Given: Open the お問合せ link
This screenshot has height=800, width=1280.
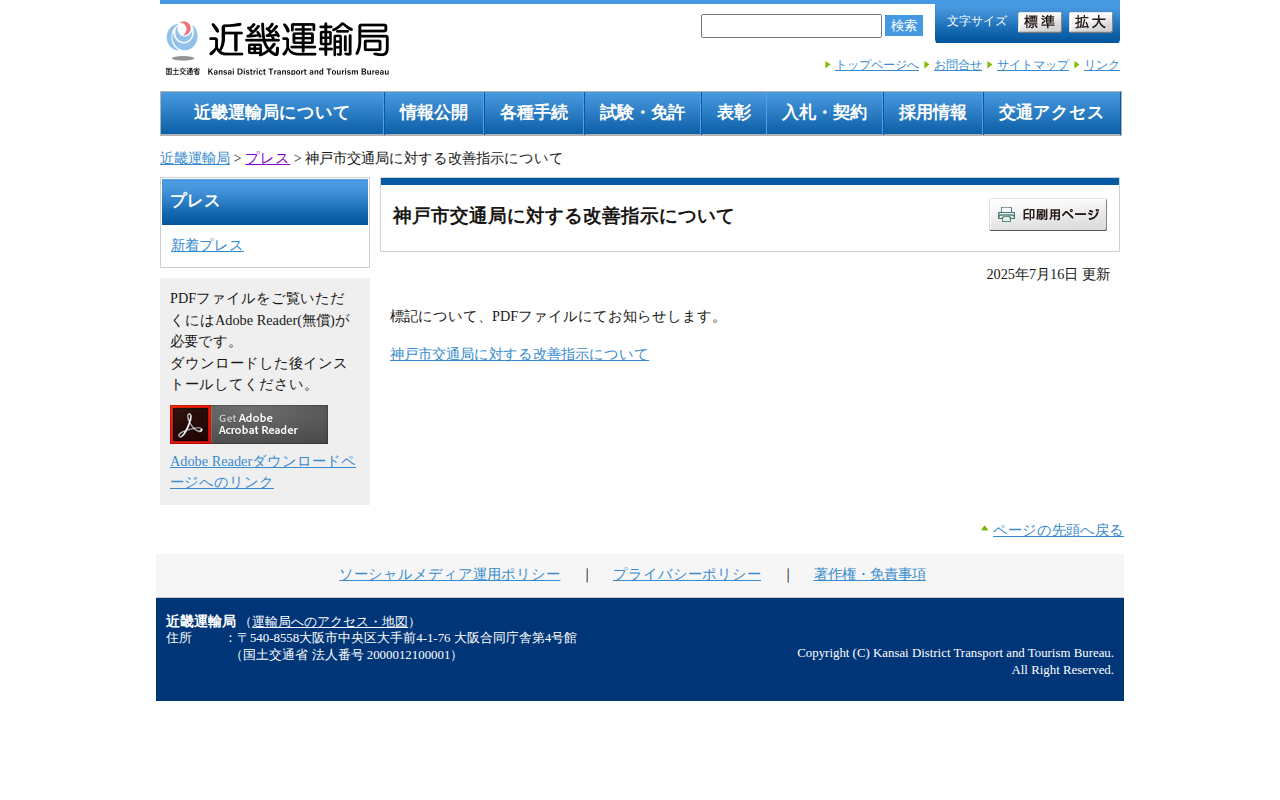Looking at the screenshot, I should click(958, 65).
